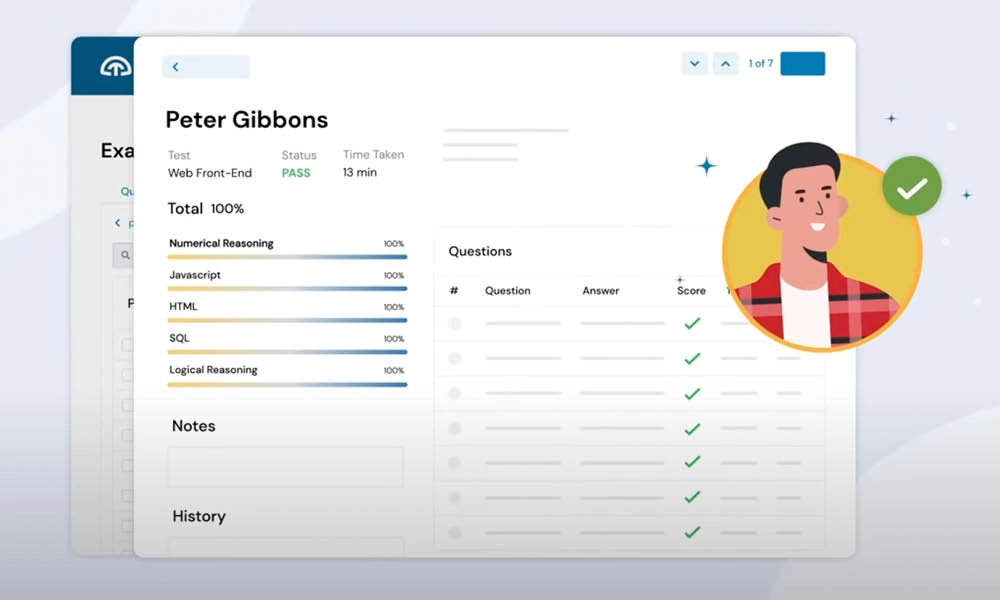Viewport: 1000px width, 600px height.
Task: Go to previous candidate with up chevron
Action: click(726, 64)
